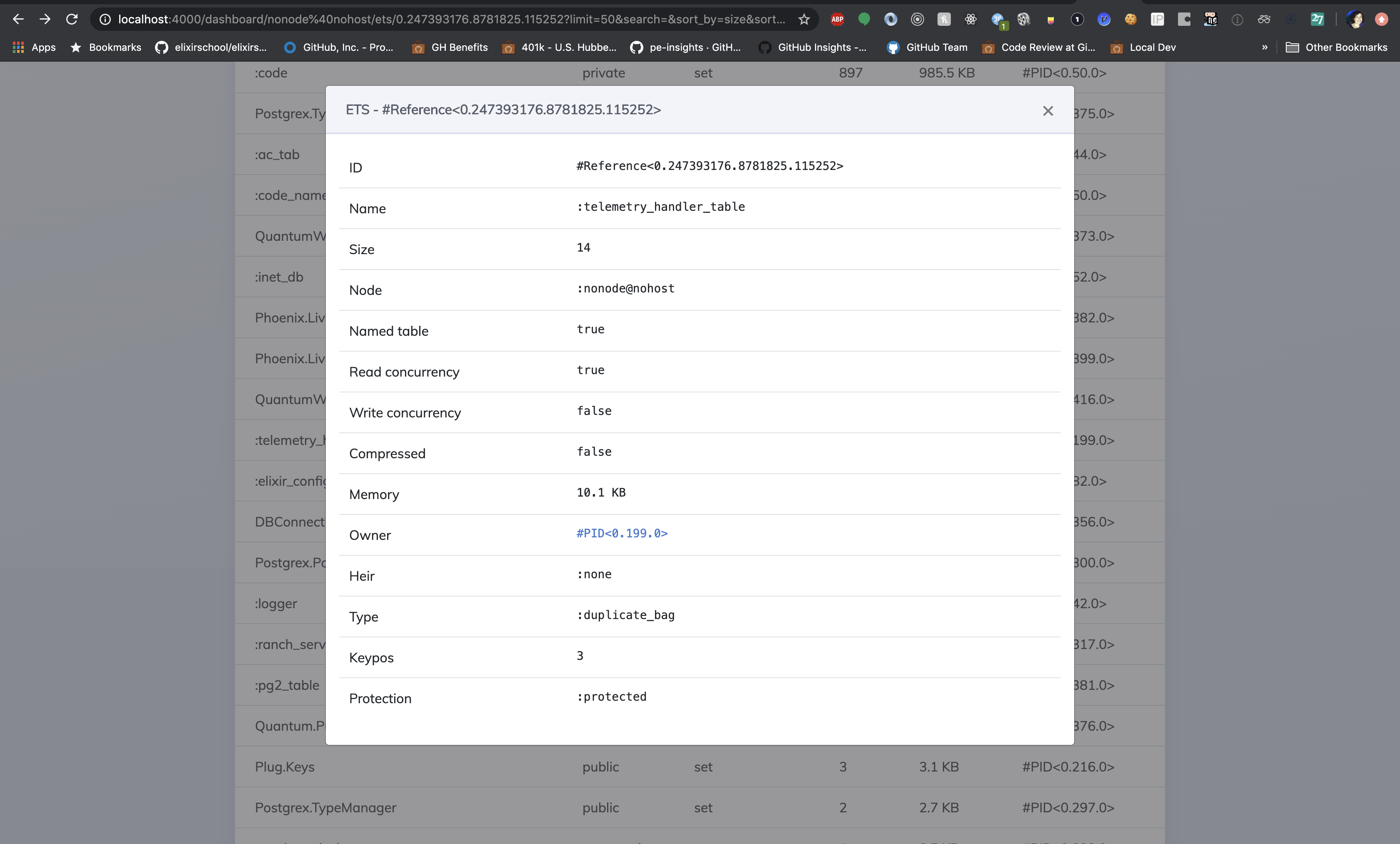The image size is (1400, 844).
Task: Click the Adblock Plus extension icon
Action: (x=837, y=19)
